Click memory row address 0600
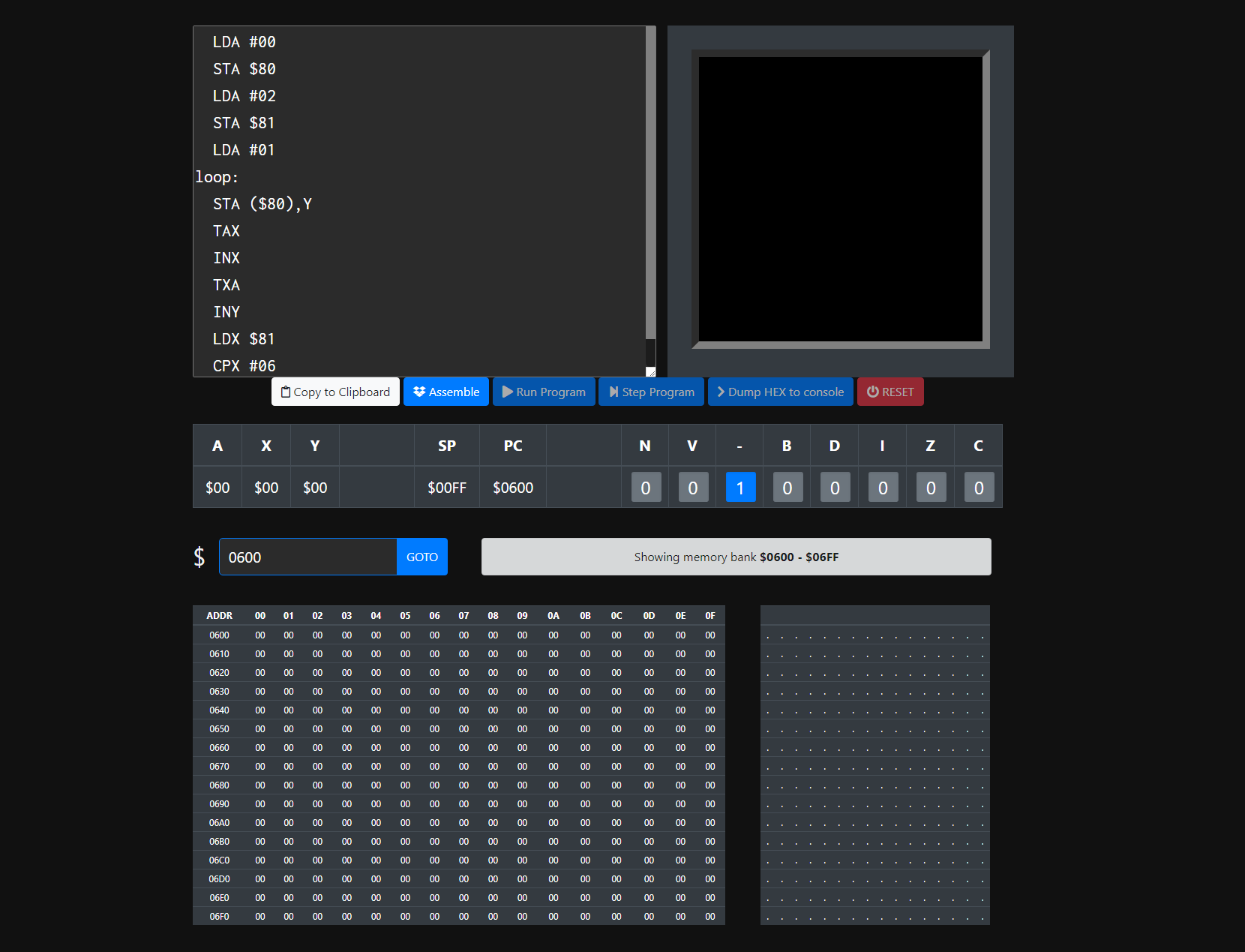 pos(219,635)
